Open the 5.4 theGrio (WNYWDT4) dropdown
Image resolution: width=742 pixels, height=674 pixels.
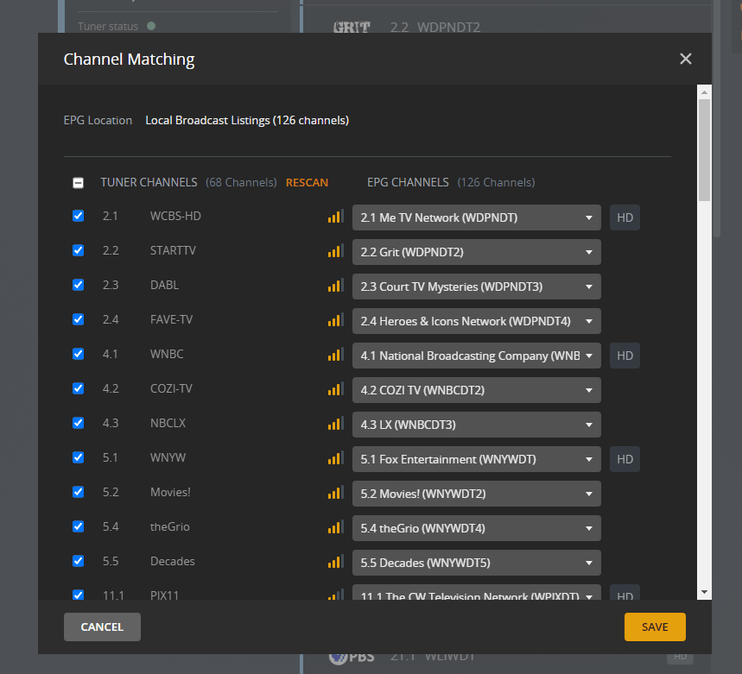point(477,529)
